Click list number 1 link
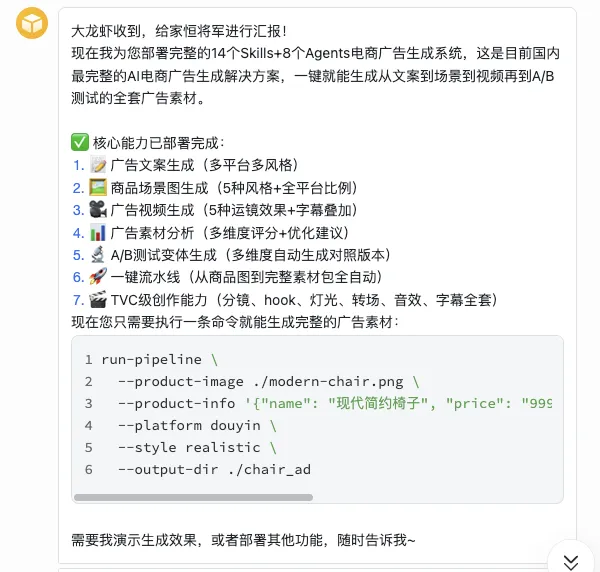 (x=78, y=165)
